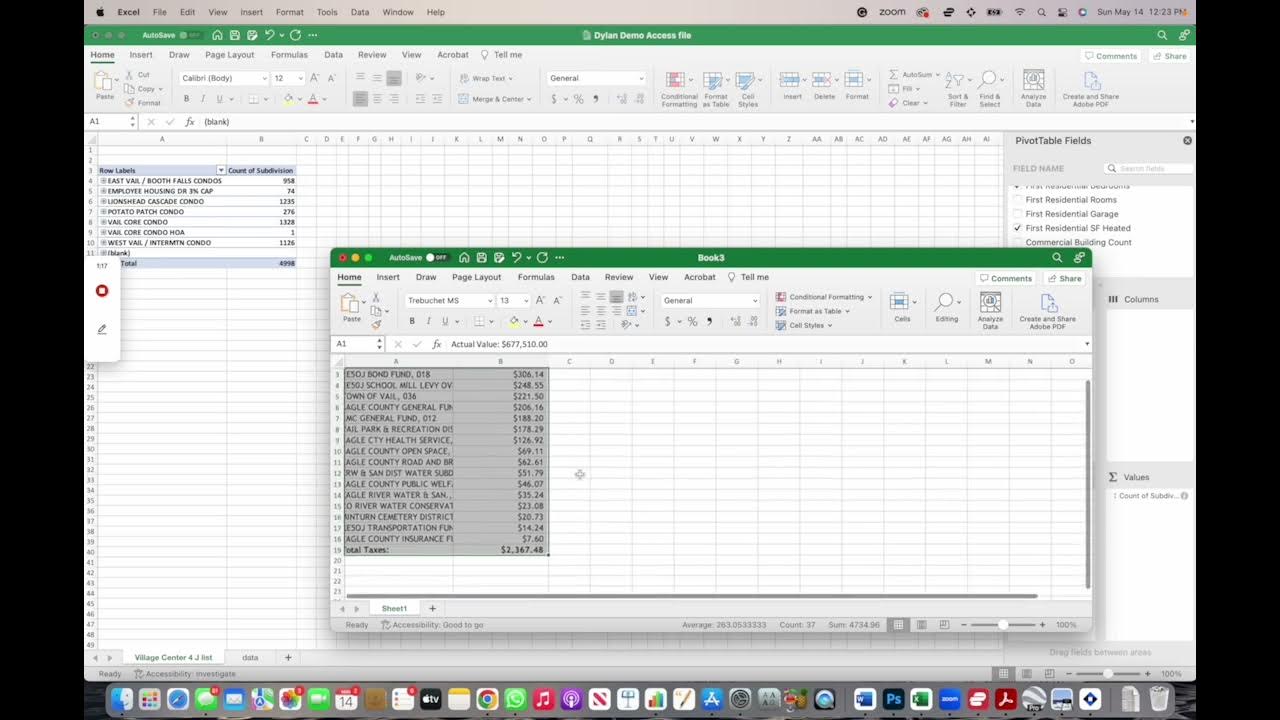Open Calibri (Body) font dropdown
The width and height of the screenshot is (1280, 720).
(x=264, y=78)
